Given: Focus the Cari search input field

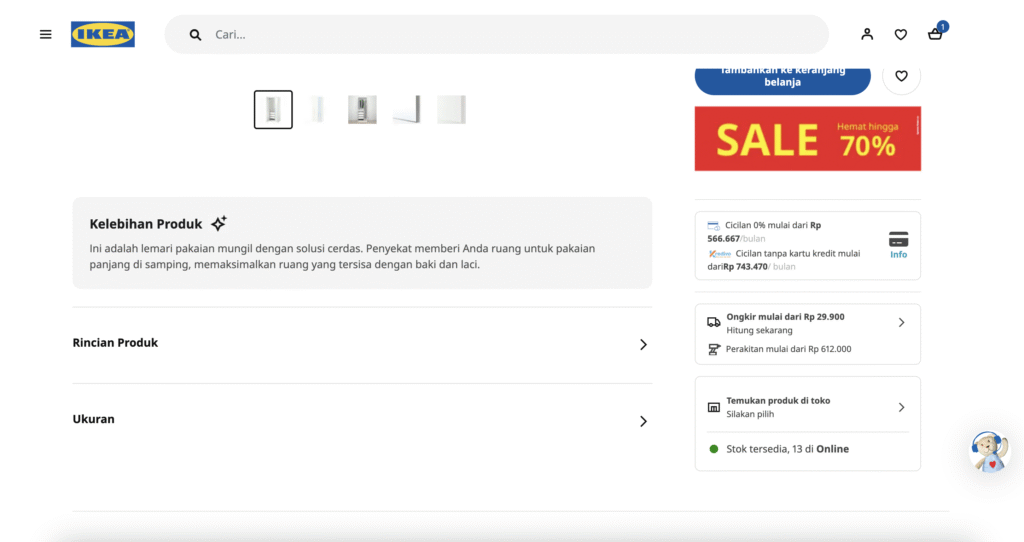Looking at the screenshot, I should [x=500, y=35].
